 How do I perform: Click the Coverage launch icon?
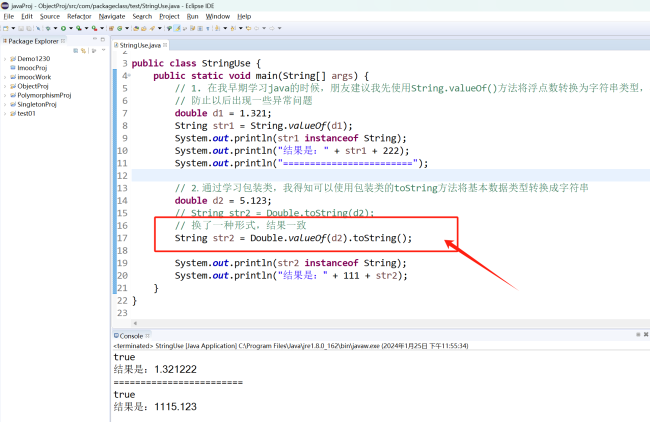pyautogui.click(x=79, y=28)
